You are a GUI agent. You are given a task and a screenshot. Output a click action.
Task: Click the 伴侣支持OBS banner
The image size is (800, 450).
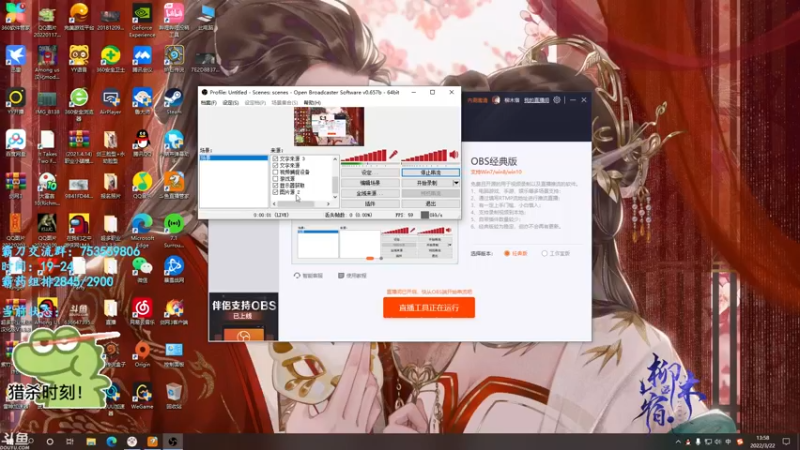(x=243, y=316)
